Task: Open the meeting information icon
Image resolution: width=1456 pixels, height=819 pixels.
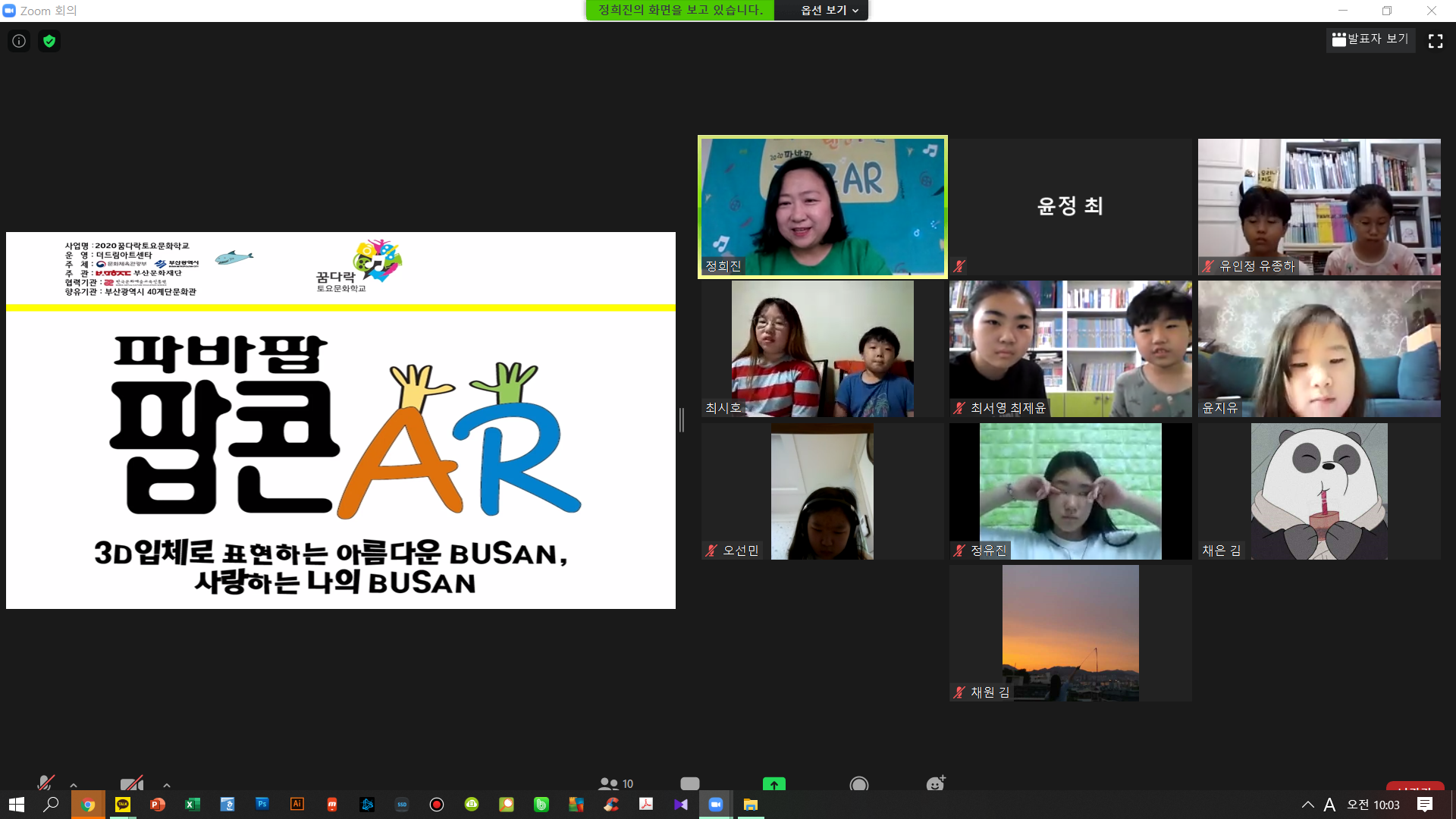Action: pos(19,41)
